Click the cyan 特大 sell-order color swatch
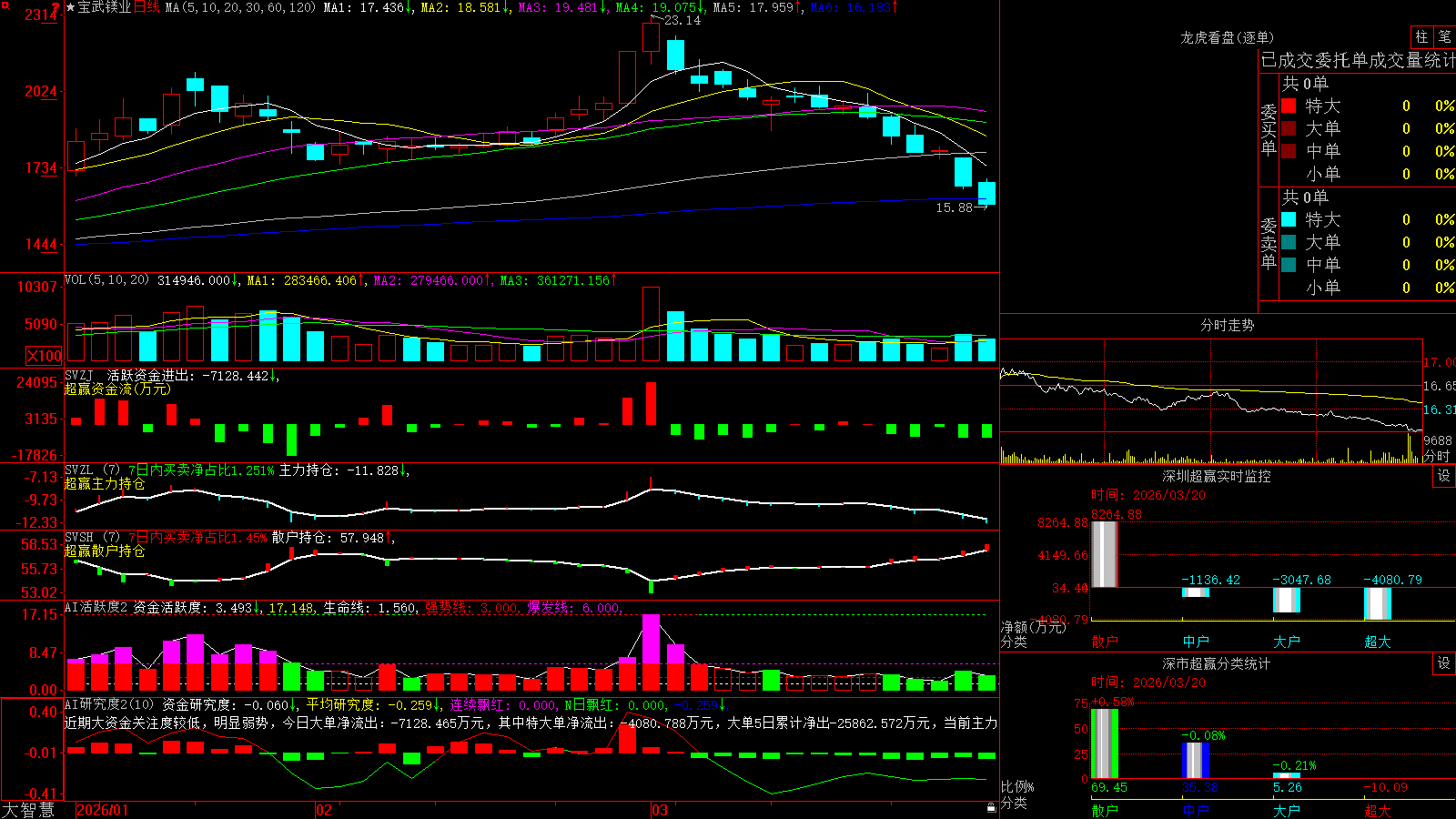 click(1289, 219)
